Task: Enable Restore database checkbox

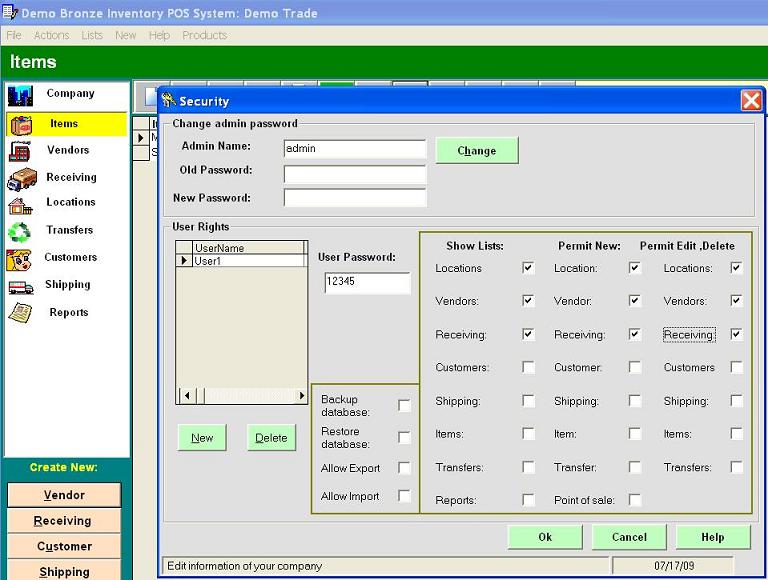Action: (404, 437)
